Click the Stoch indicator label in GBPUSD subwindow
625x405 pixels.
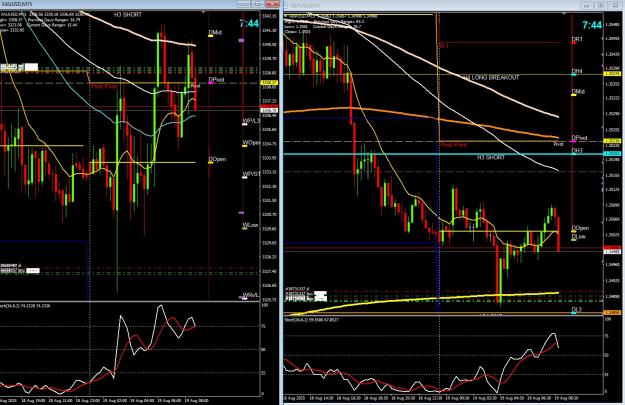pyautogui.click(x=311, y=320)
